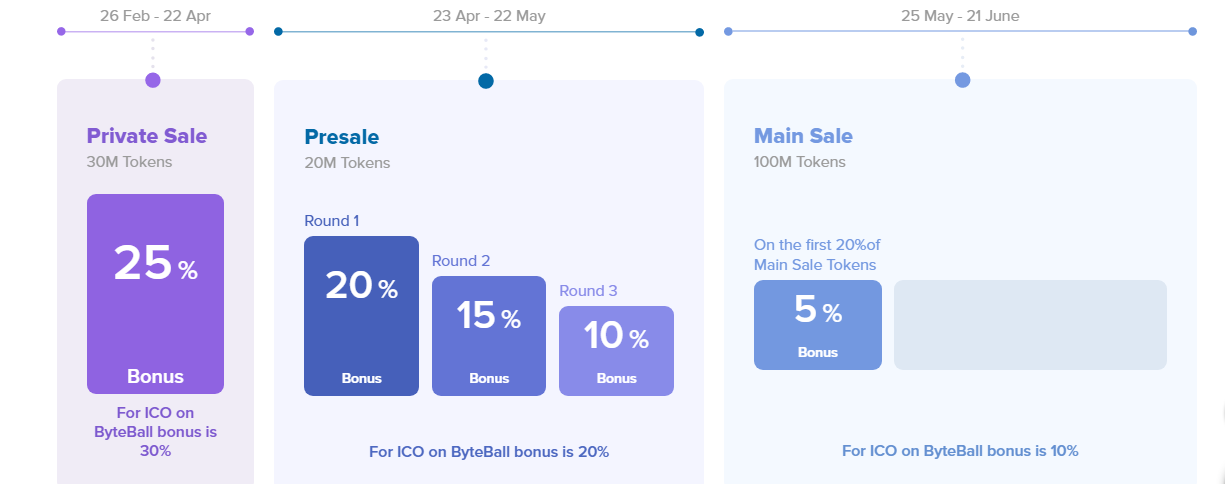Click the ByteBall bonus is 20% note
The image size is (1225, 484).
[x=489, y=451]
